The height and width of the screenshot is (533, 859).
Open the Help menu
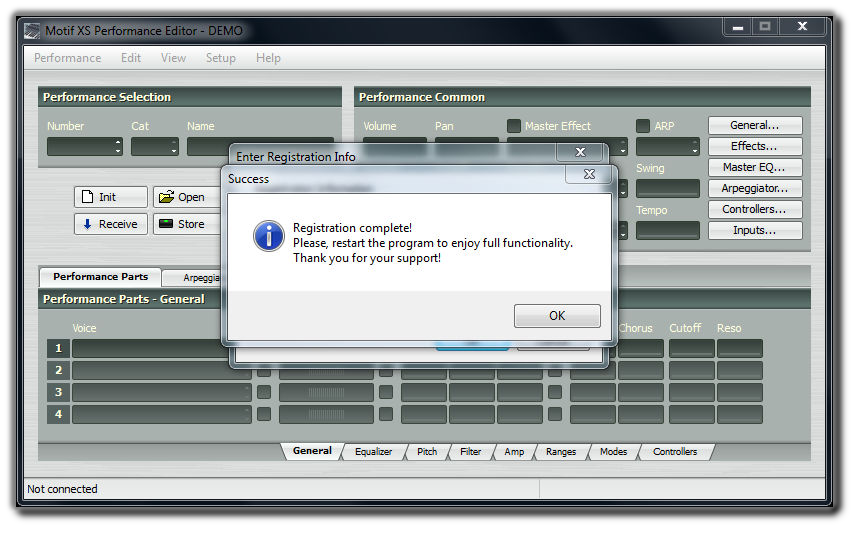coord(268,58)
